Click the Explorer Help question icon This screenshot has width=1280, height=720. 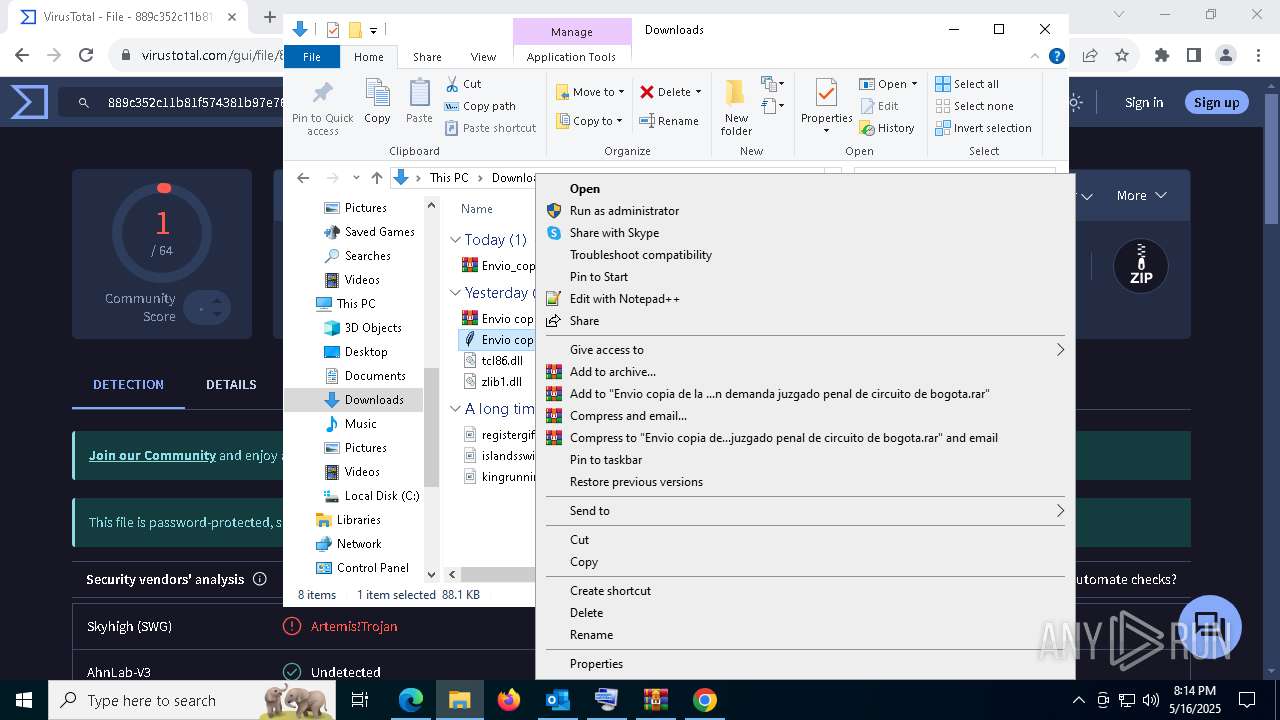[1056, 56]
